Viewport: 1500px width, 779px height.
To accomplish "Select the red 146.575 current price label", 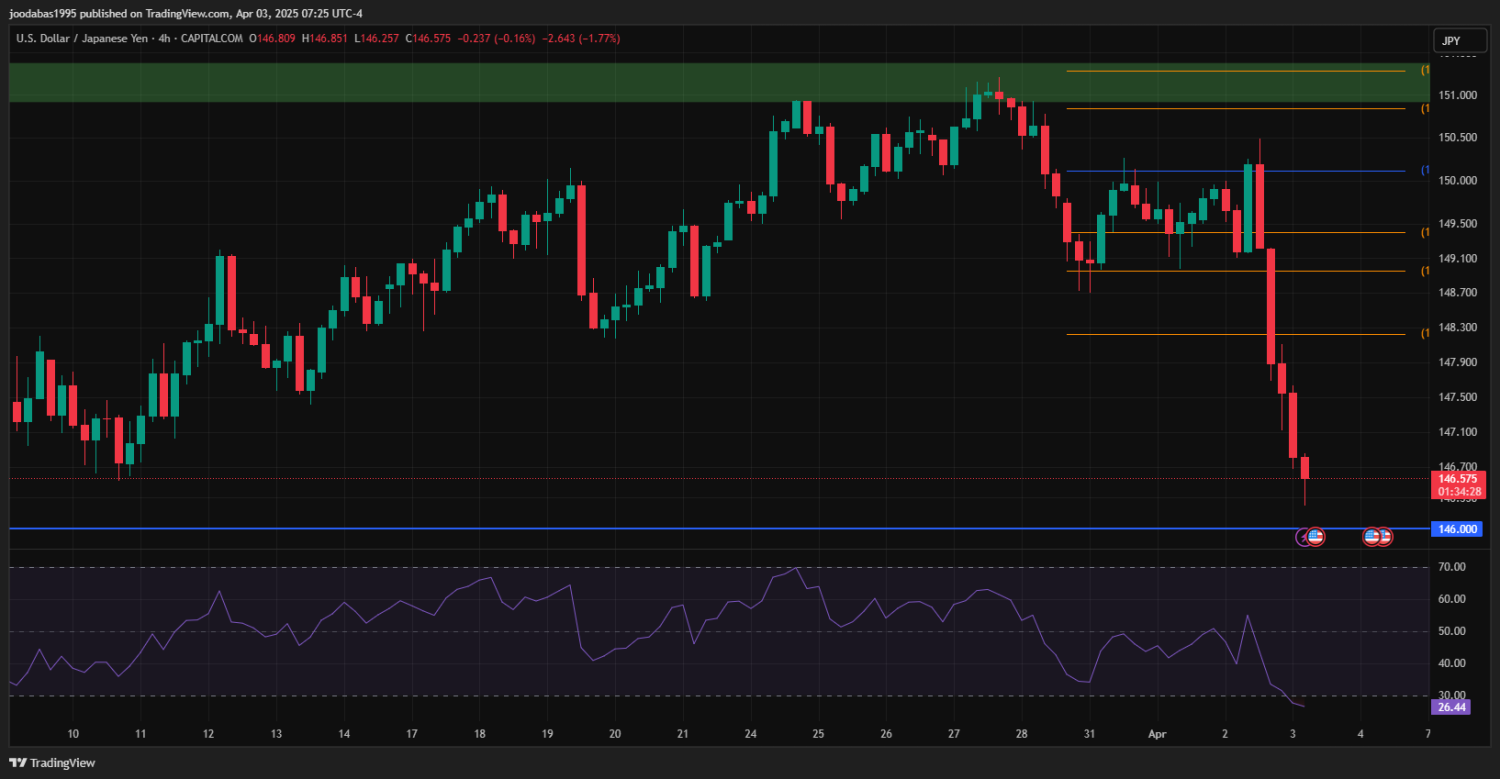I will pos(1457,479).
